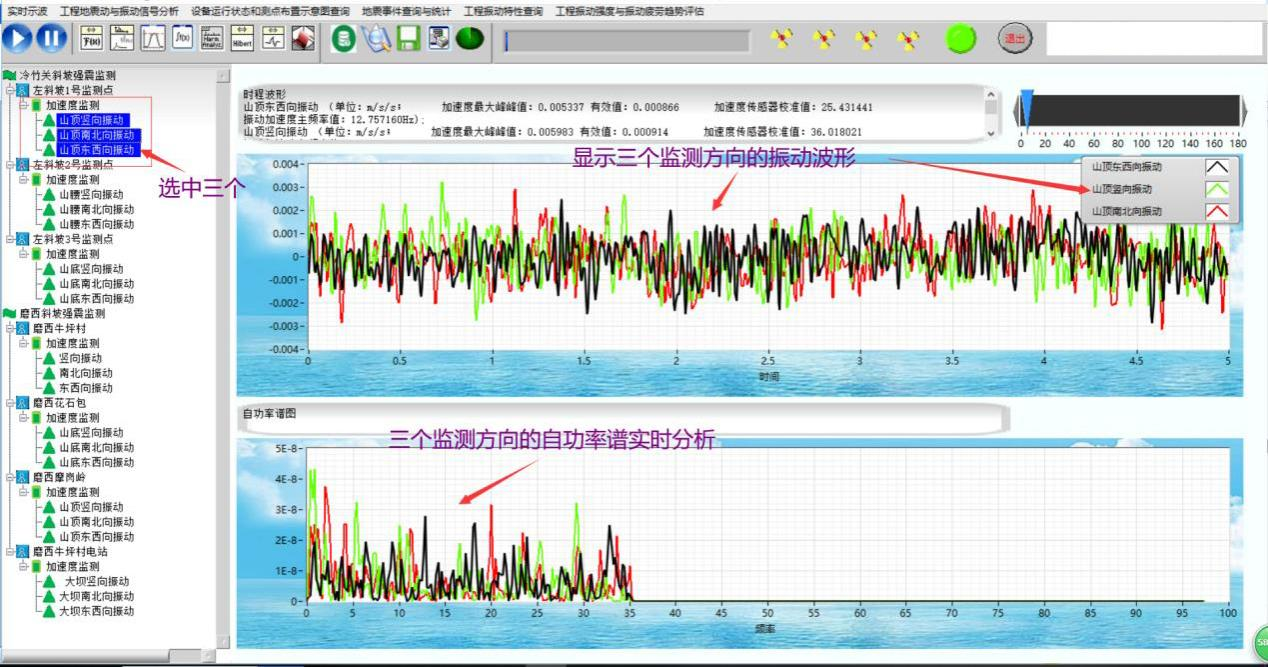Click the blue play button in toolbar
This screenshot has height=667, width=1268.
coord(17,39)
